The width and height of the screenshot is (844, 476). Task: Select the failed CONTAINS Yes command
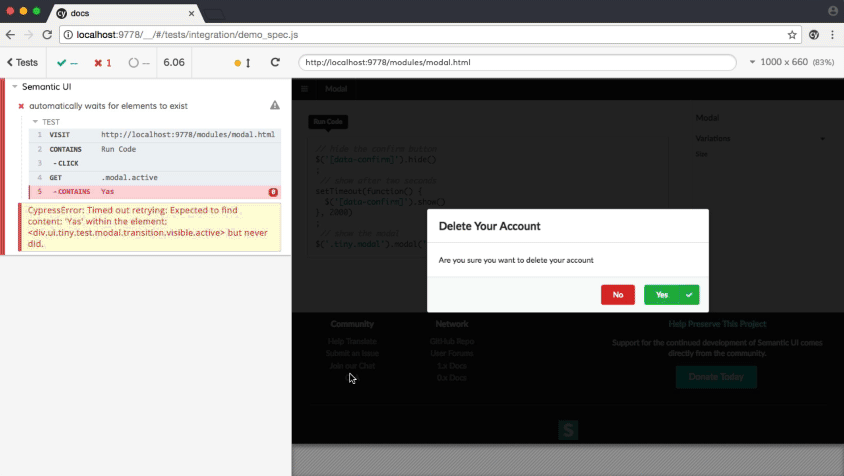pyautogui.click(x=155, y=192)
